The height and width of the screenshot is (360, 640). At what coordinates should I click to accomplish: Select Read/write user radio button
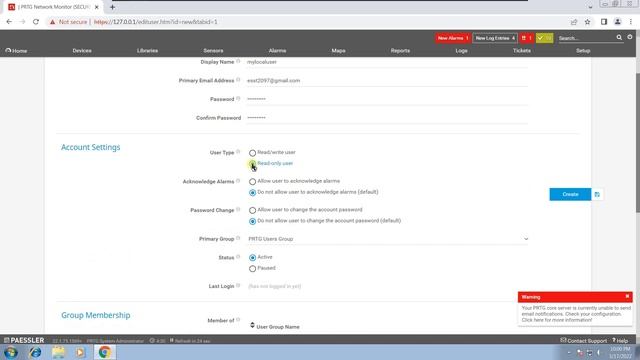[x=252, y=153]
